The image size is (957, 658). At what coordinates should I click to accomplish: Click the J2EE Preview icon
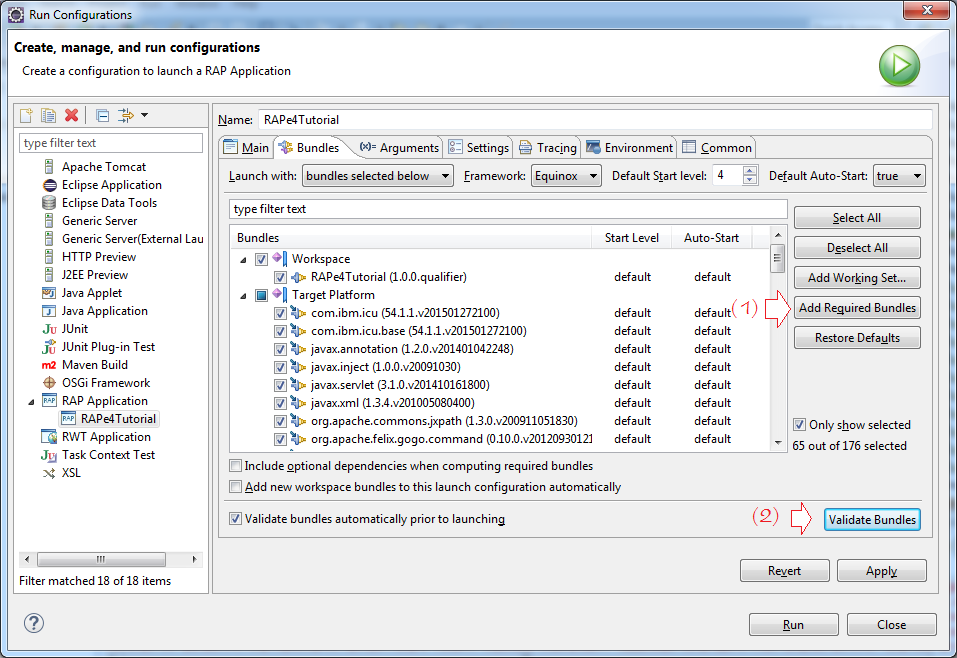[x=49, y=275]
